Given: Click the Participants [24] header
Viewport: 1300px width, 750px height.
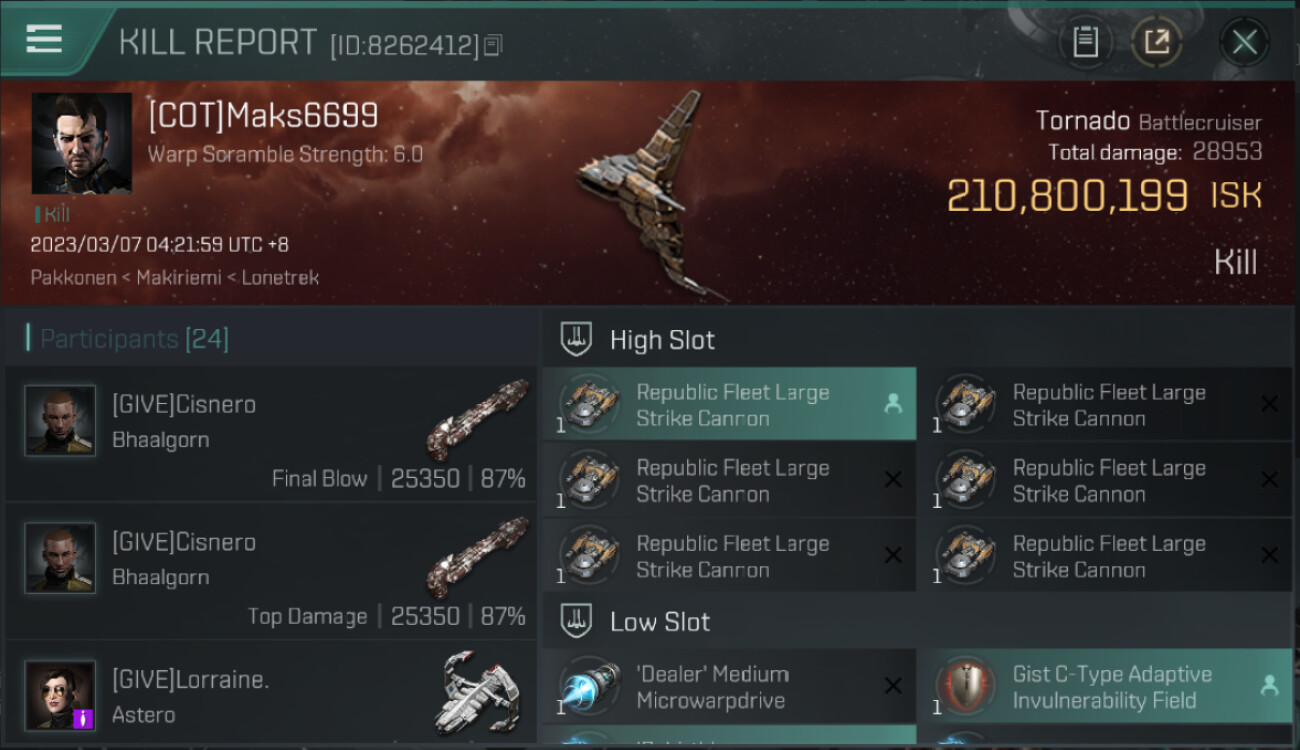Looking at the screenshot, I should 128,339.
